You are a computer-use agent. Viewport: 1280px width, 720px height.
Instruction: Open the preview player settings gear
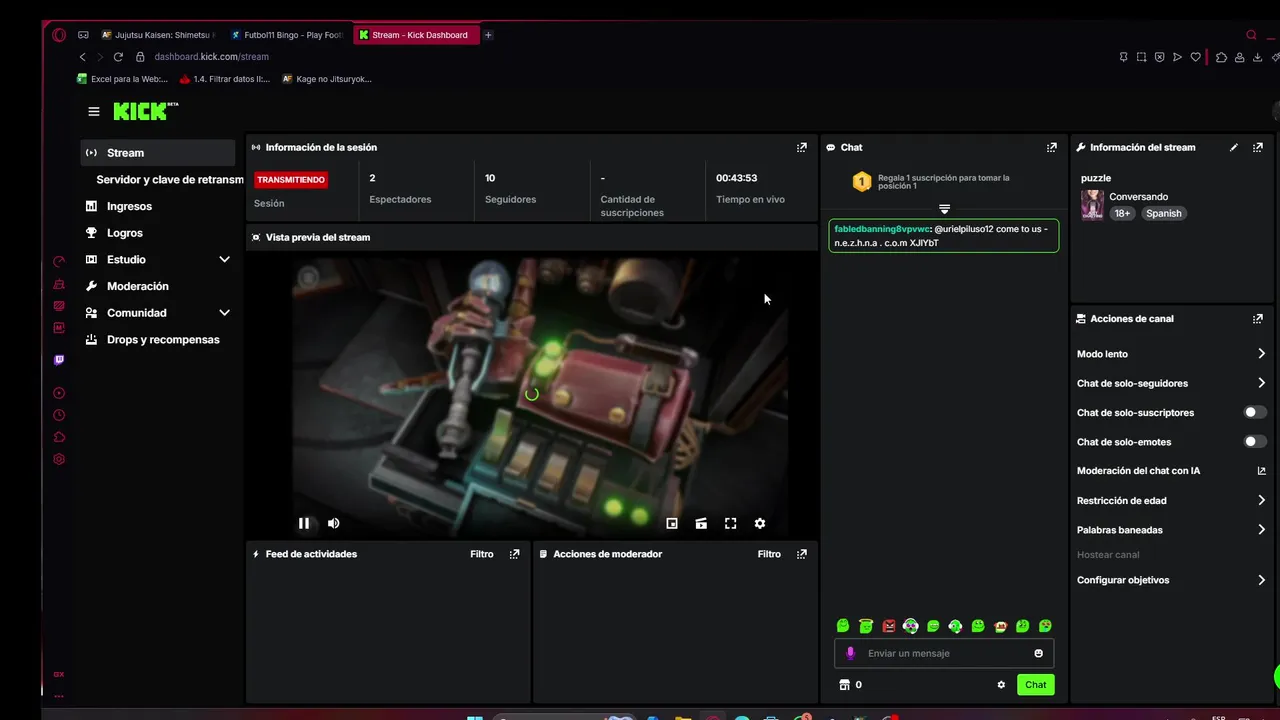[760, 523]
